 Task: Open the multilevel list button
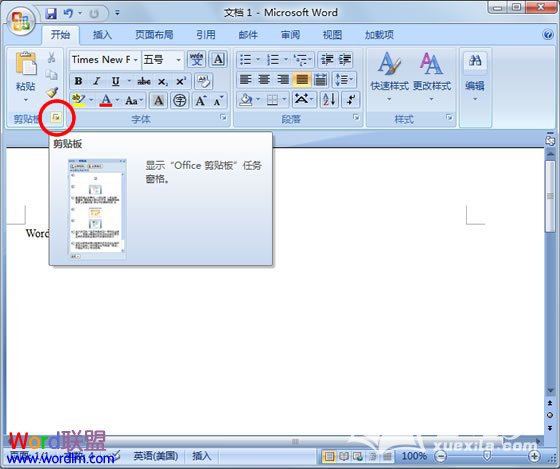[x=302, y=59]
